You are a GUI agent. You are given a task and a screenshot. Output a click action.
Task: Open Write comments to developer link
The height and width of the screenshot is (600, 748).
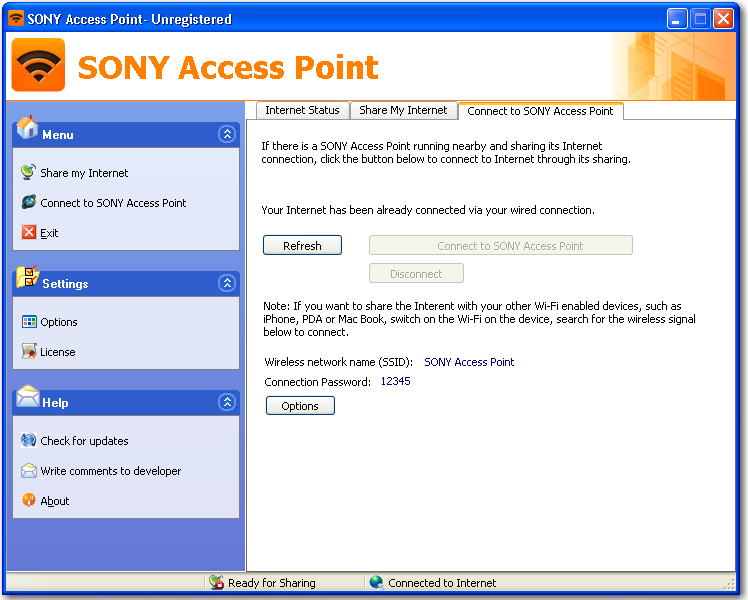tap(111, 471)
